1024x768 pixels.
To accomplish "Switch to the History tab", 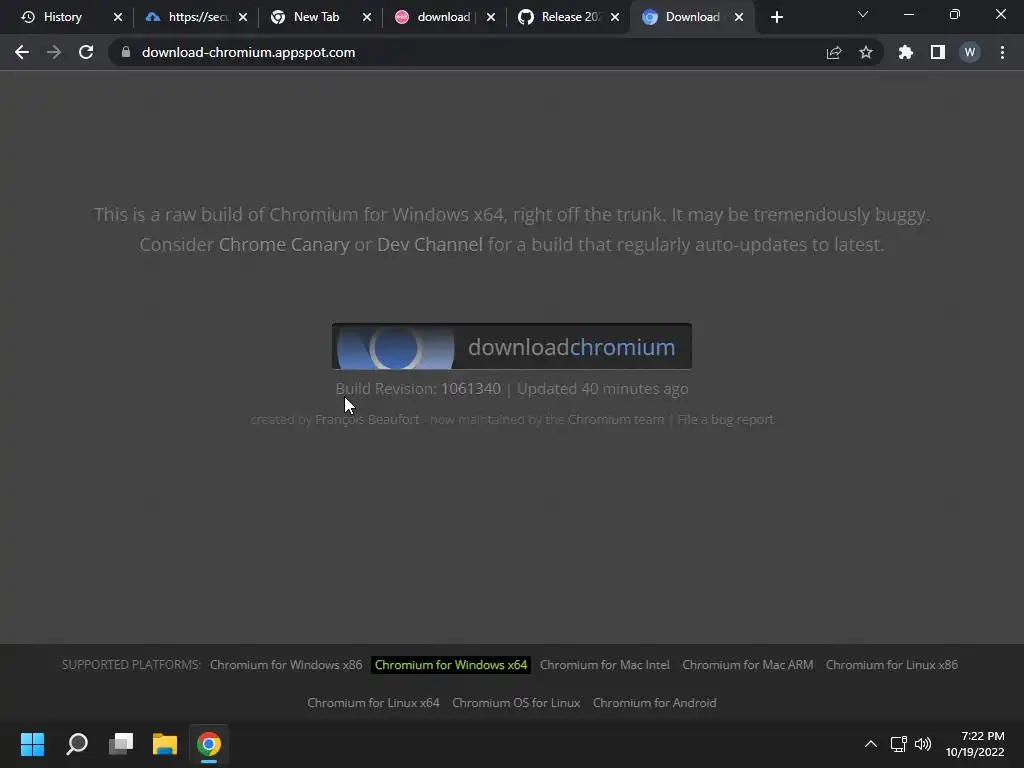I will pos(62,17).
